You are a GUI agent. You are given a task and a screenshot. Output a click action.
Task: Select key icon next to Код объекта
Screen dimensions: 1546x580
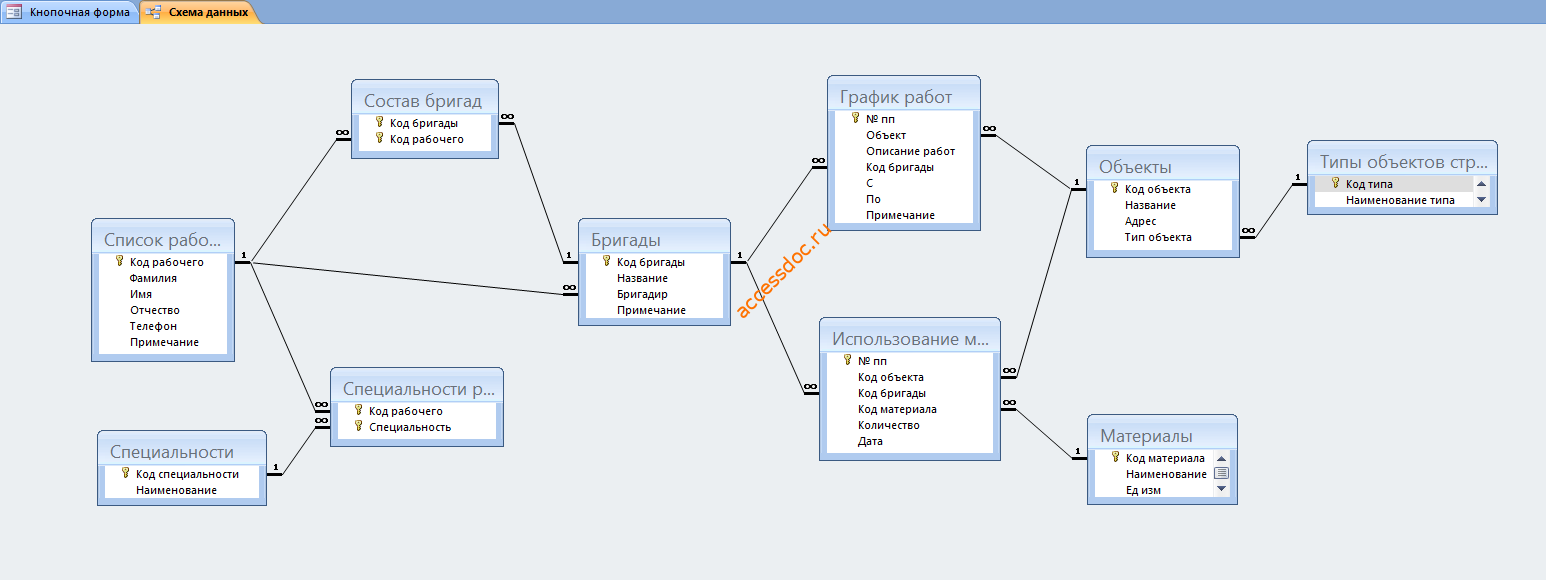coord(1115,188)
